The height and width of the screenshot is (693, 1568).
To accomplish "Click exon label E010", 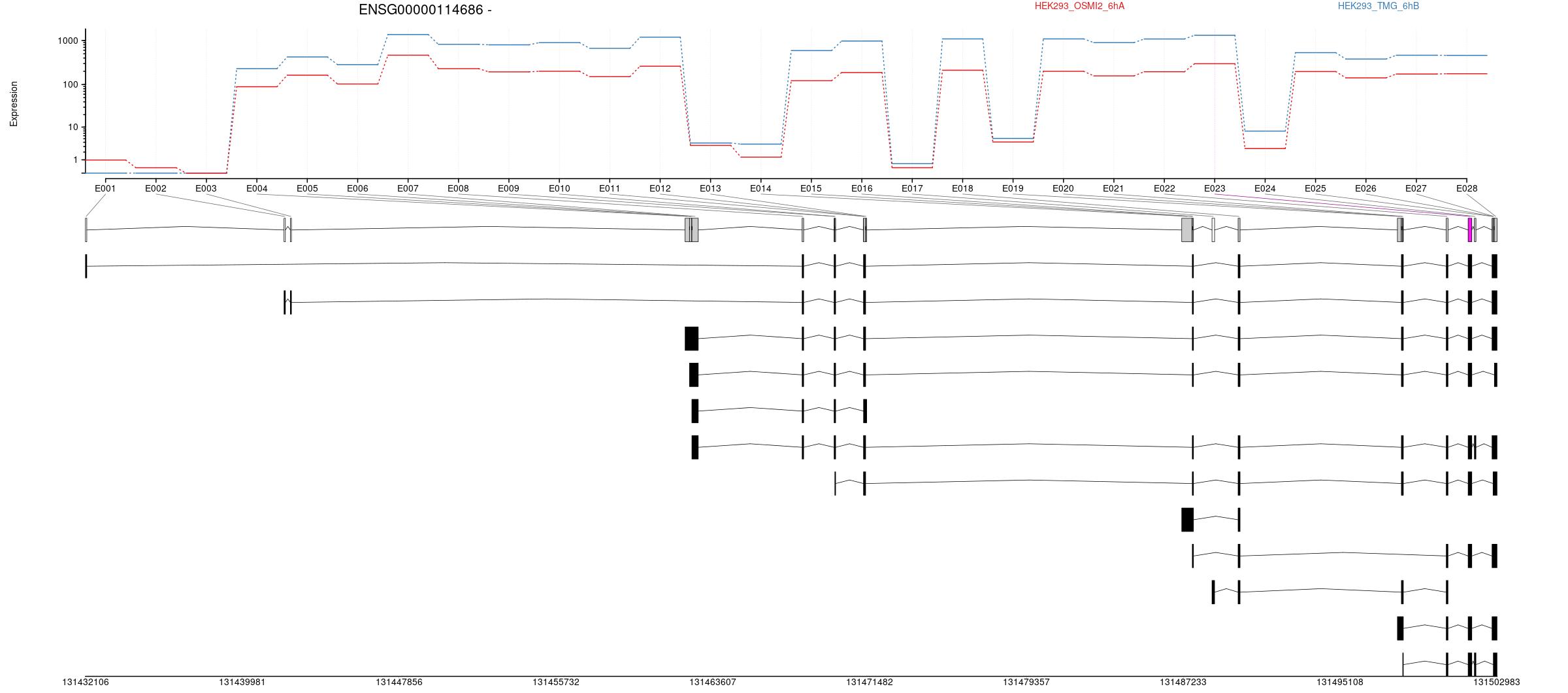I will pos(559,188).
